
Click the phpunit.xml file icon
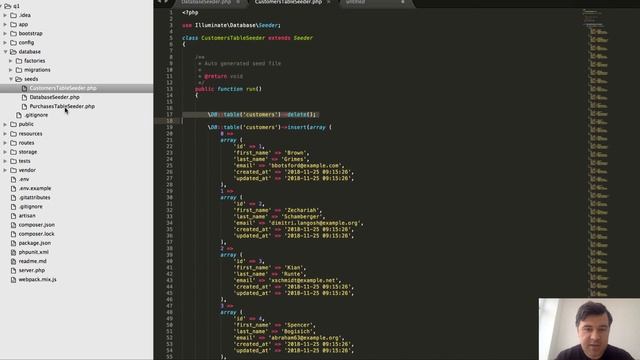click(x=13, y=252)
